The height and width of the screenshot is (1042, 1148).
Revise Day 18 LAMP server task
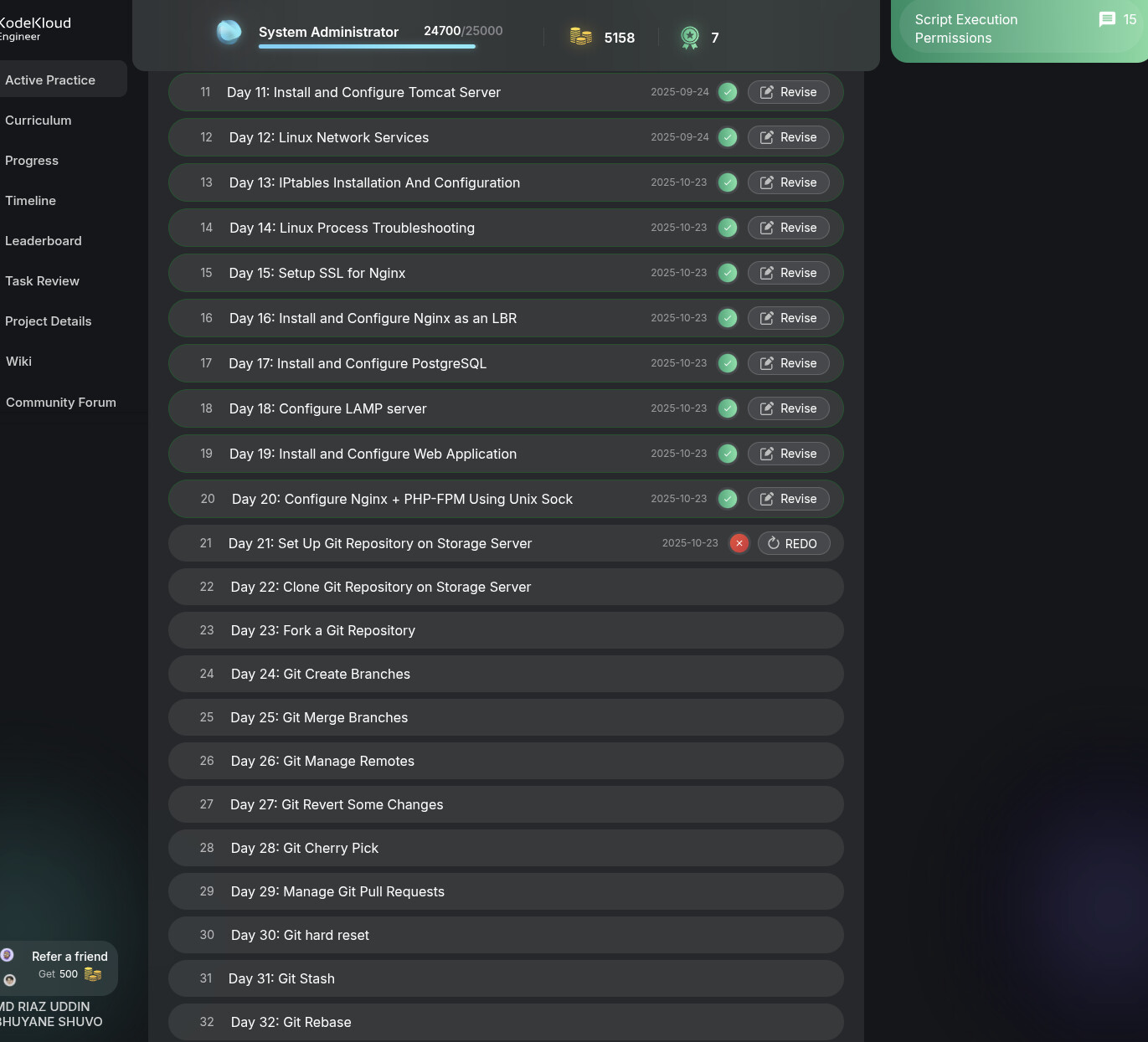tap(788, 408)
